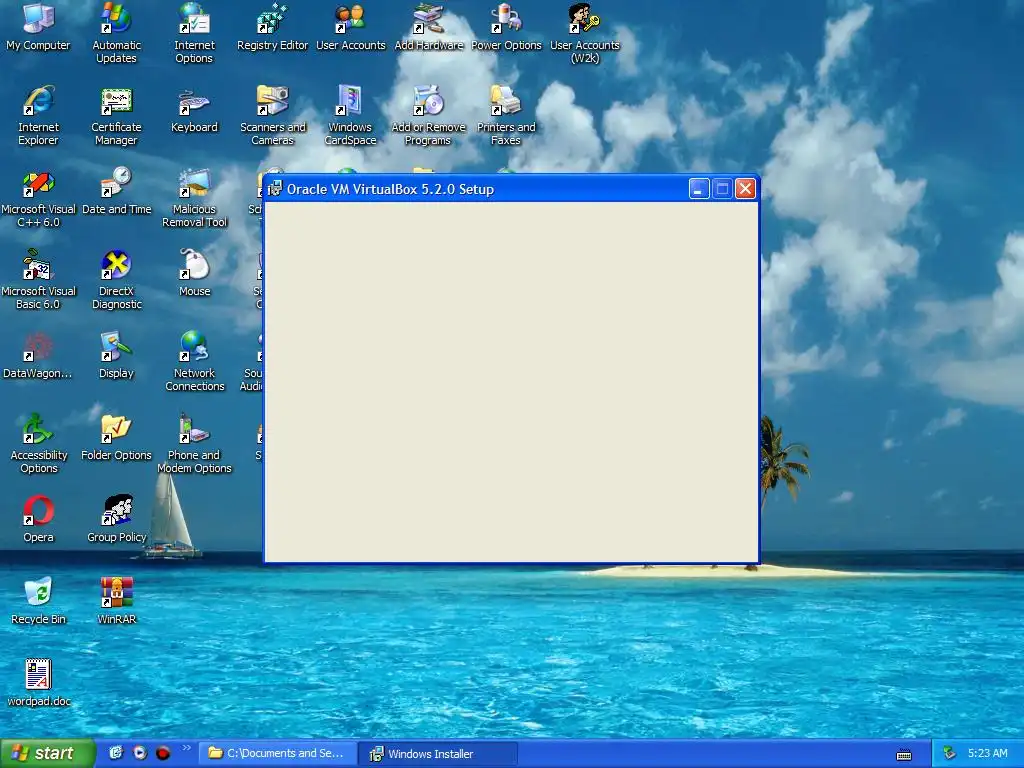Select the Folder Options desktop shortcut
This screenshot has height=768, width=1024.
coord(116,438)
